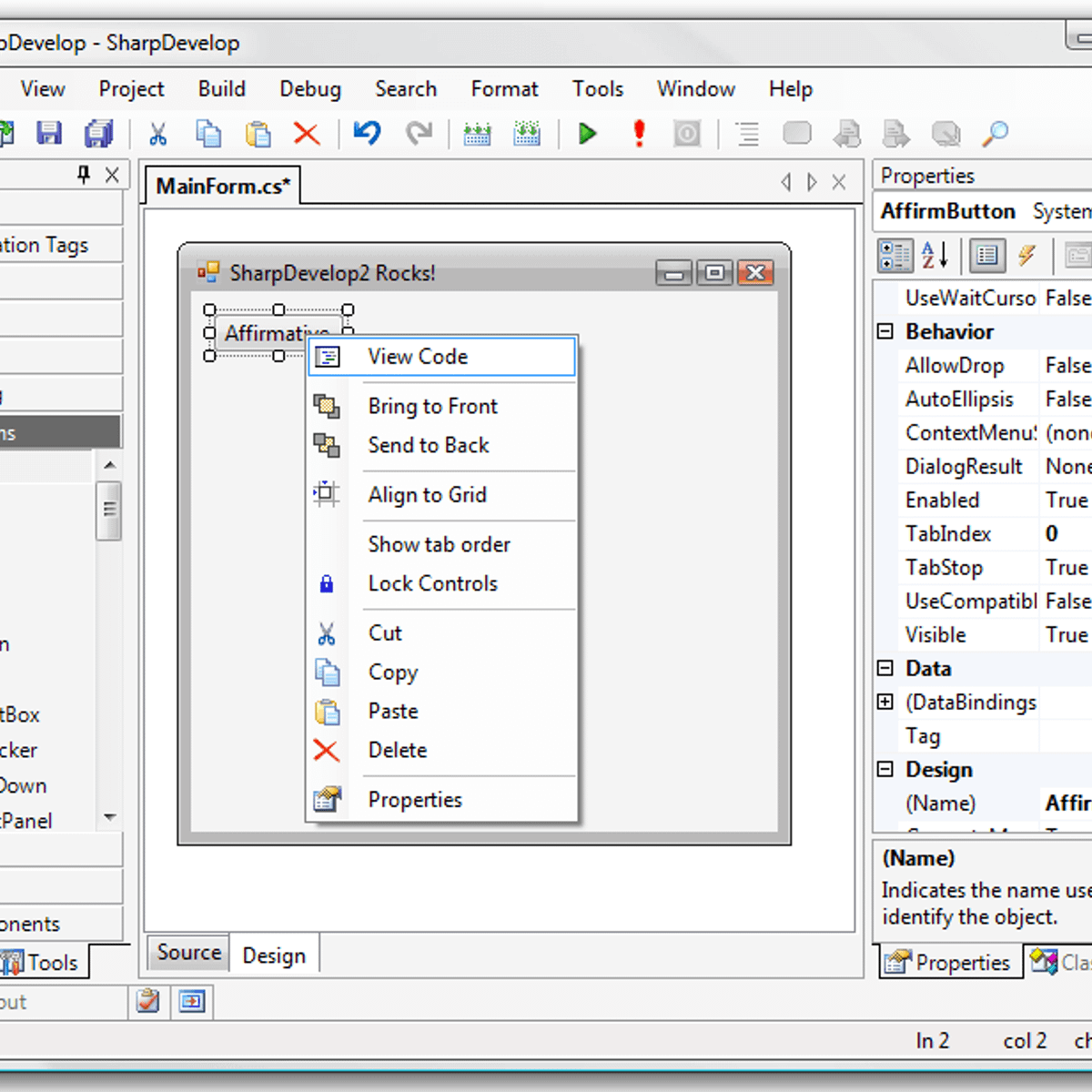
Task: Close the left toolbox panel
Action: [x=111, y=175]
